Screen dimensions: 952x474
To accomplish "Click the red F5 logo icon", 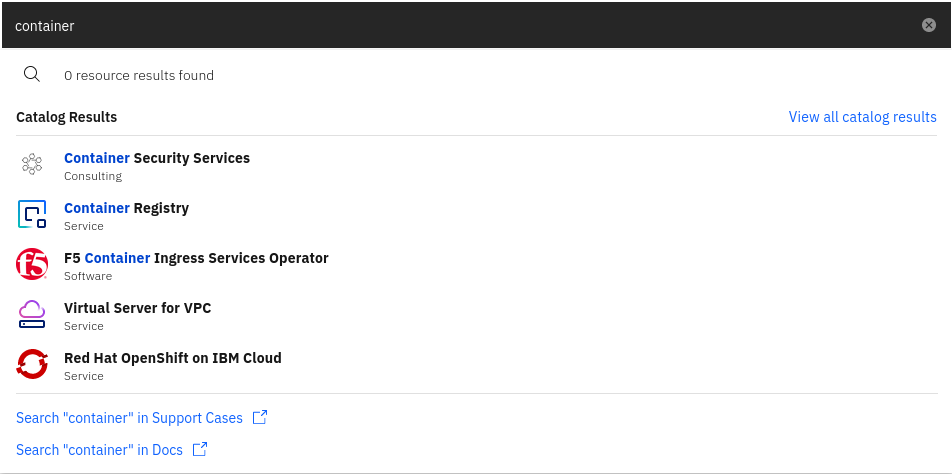I will [32, 265].
